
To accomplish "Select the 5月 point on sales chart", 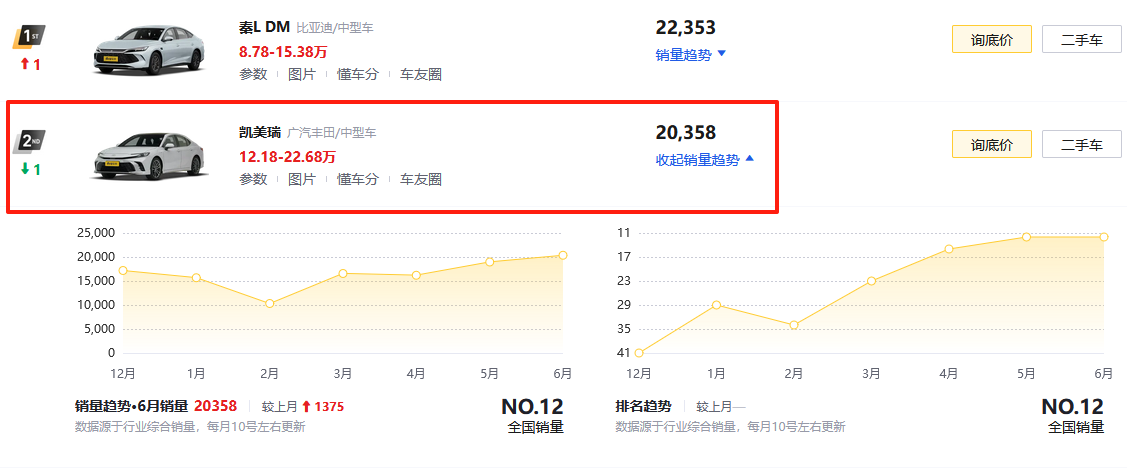I will (x=489, y=262).
